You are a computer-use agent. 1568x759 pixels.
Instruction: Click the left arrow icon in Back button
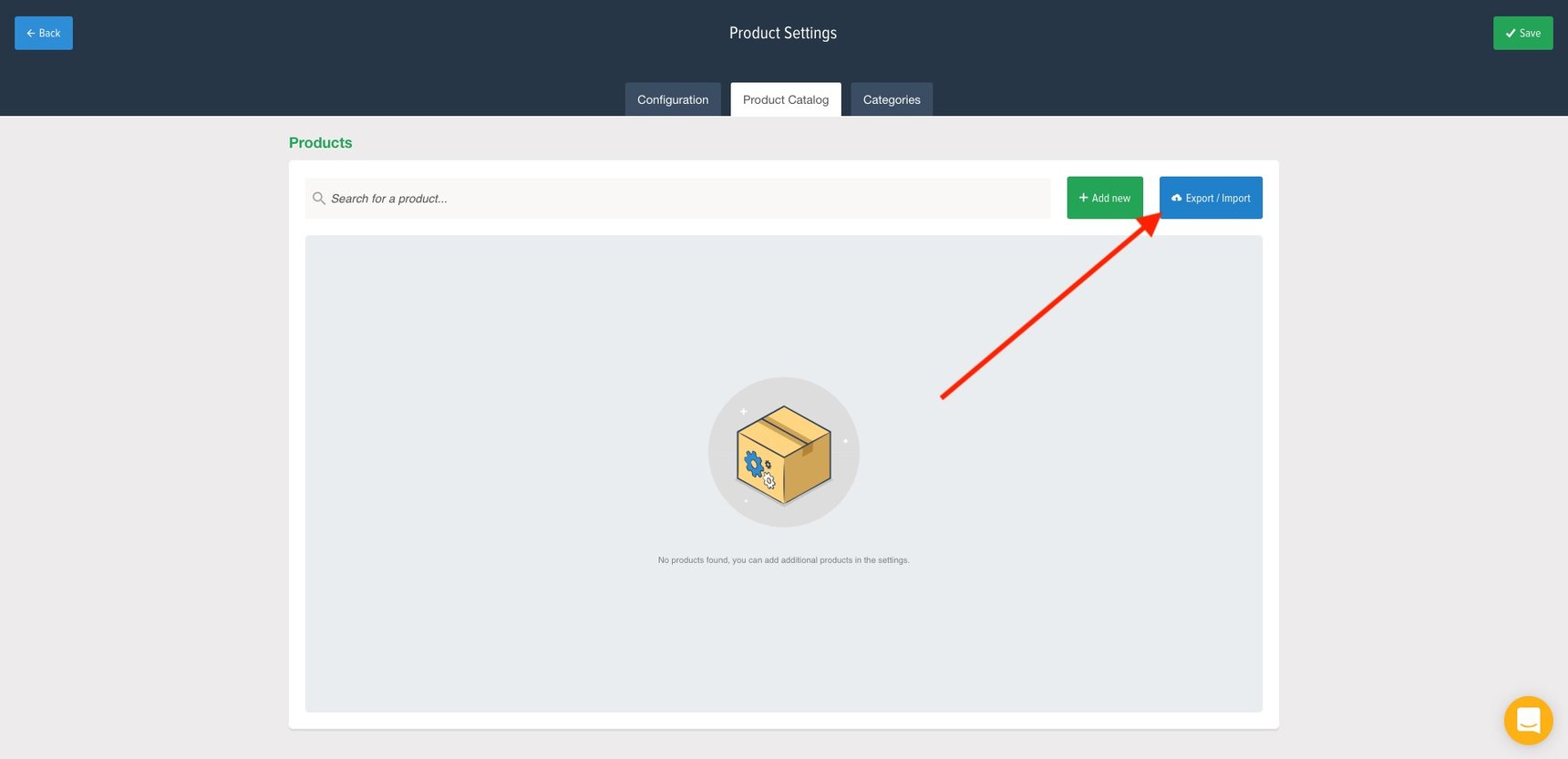pos(30,34)
